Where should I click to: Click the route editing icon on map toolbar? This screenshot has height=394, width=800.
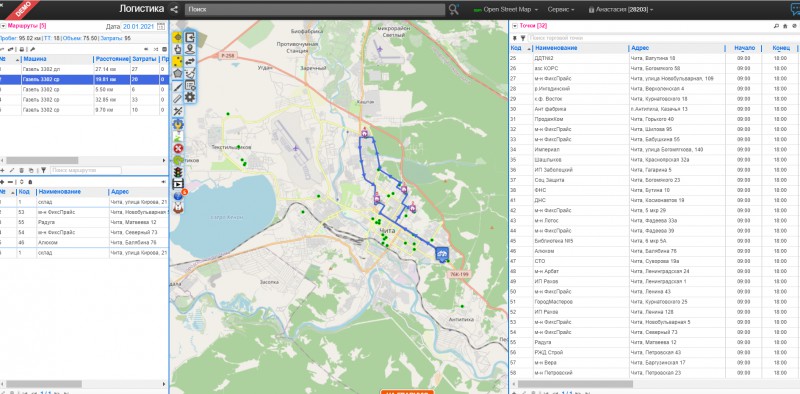pyautogui.click(x=190, y=73)
